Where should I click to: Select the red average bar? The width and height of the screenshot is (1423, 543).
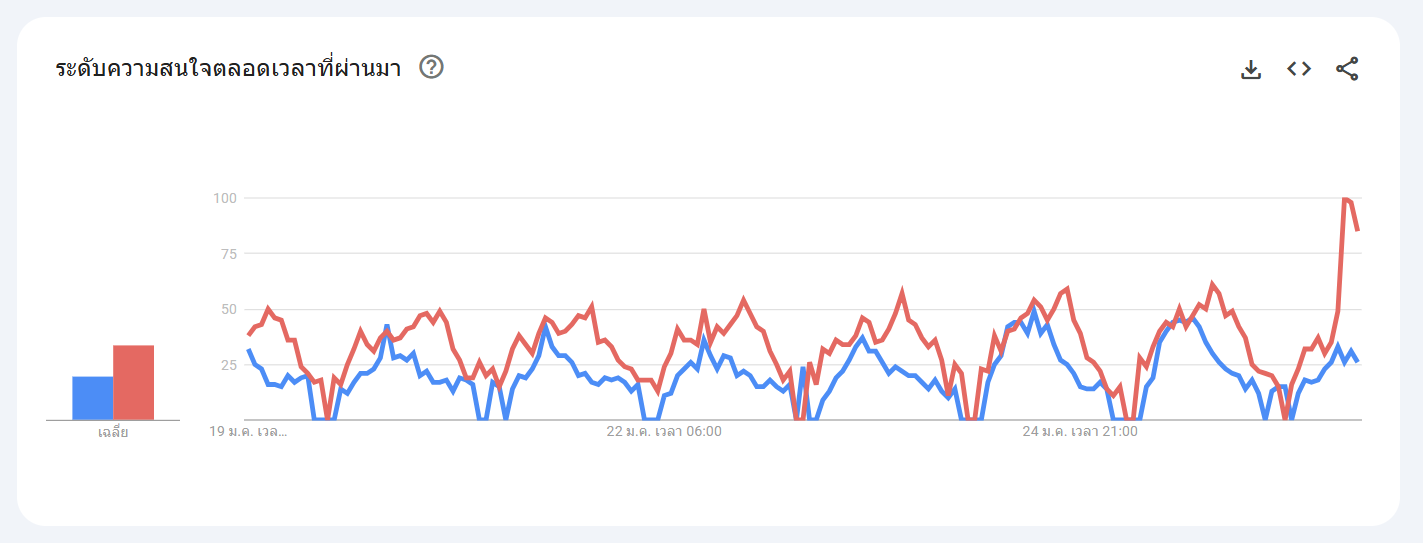click(x=133, y=382)
